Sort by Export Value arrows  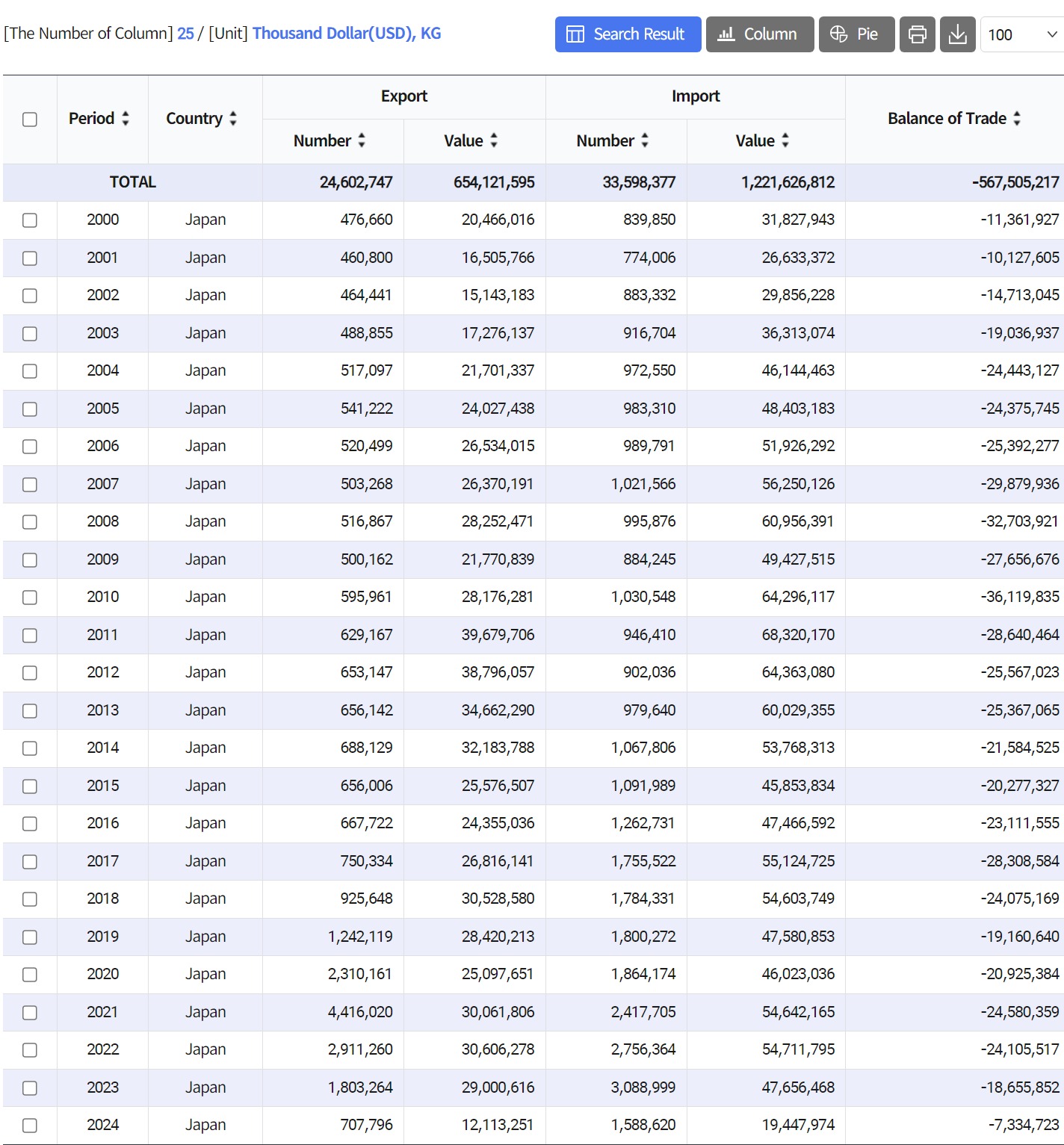click(494, 140)
